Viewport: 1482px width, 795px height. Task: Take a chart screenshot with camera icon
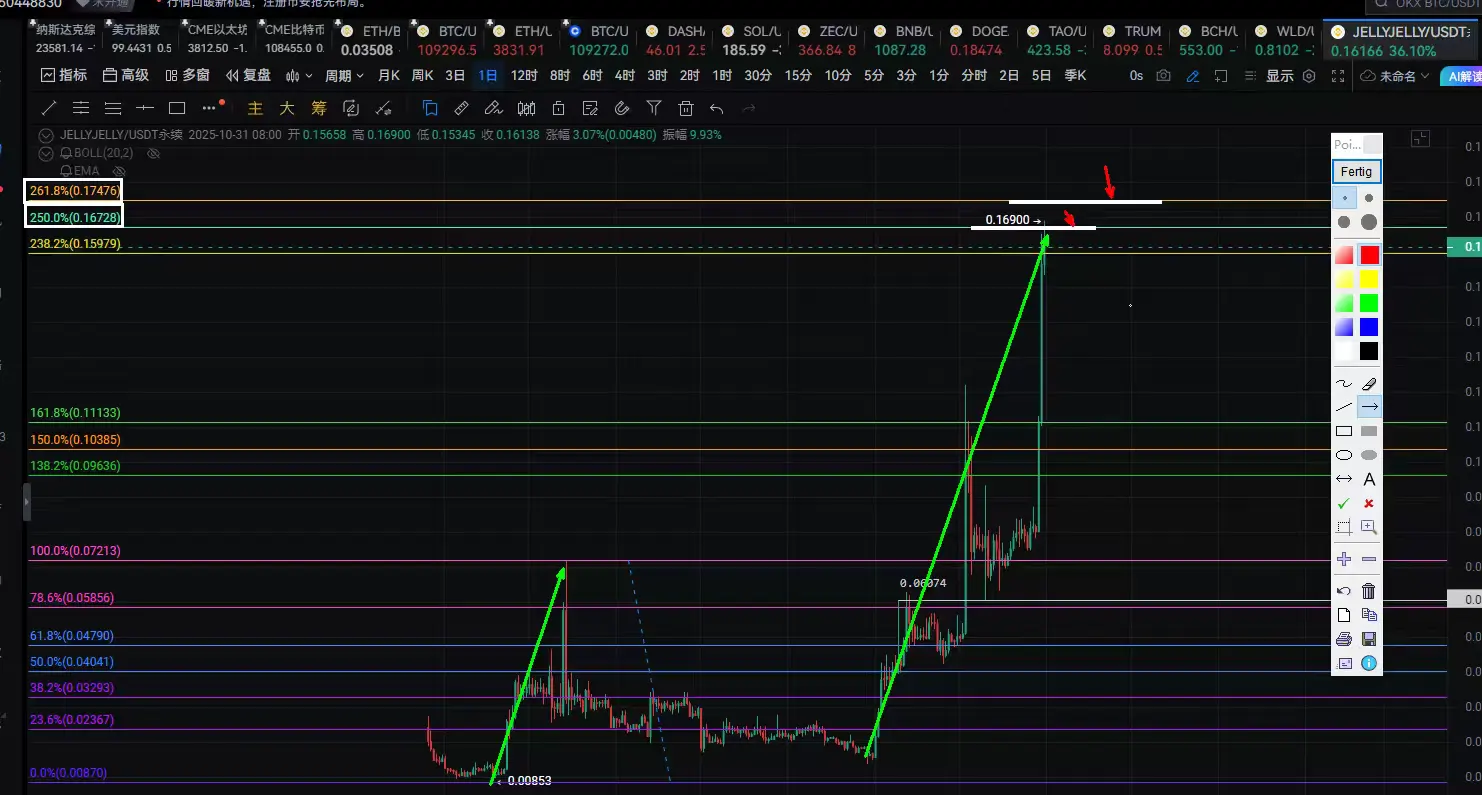coord(1163,75)
